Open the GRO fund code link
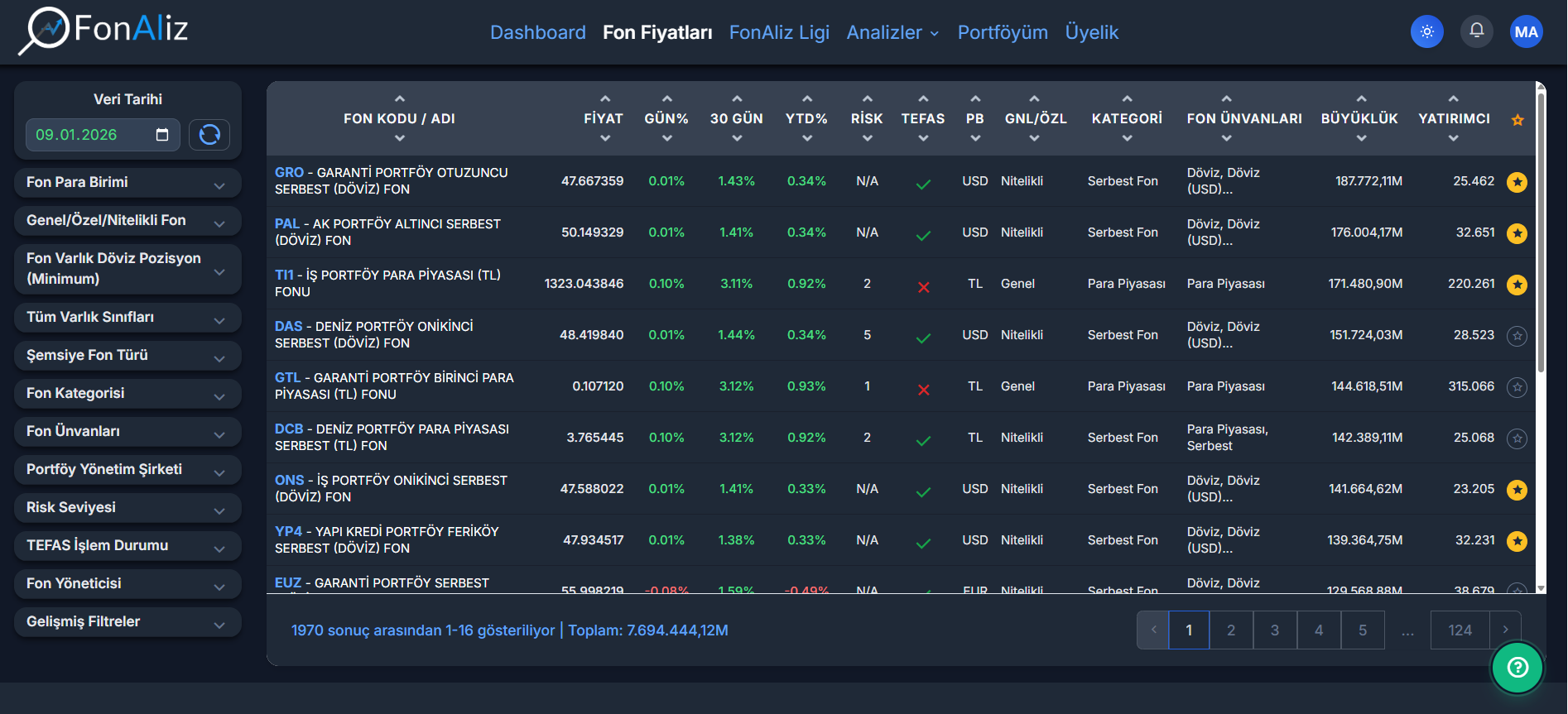 pyautogui.click(x=289, y=172)
